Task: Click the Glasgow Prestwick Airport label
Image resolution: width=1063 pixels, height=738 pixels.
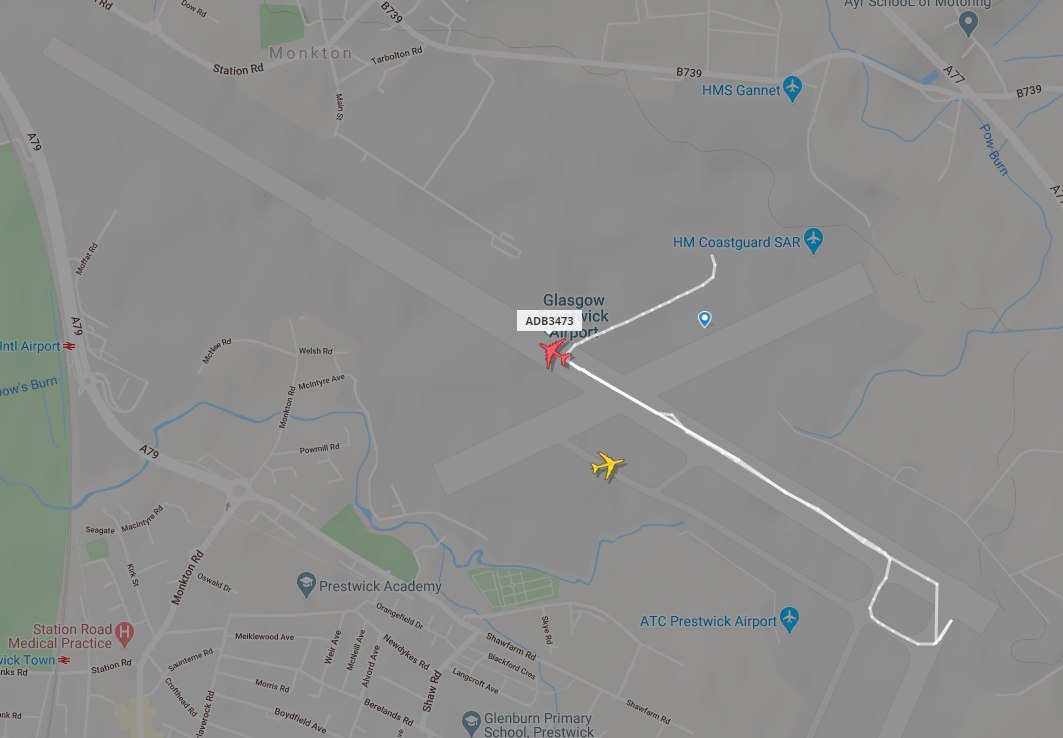Action: 575,316
